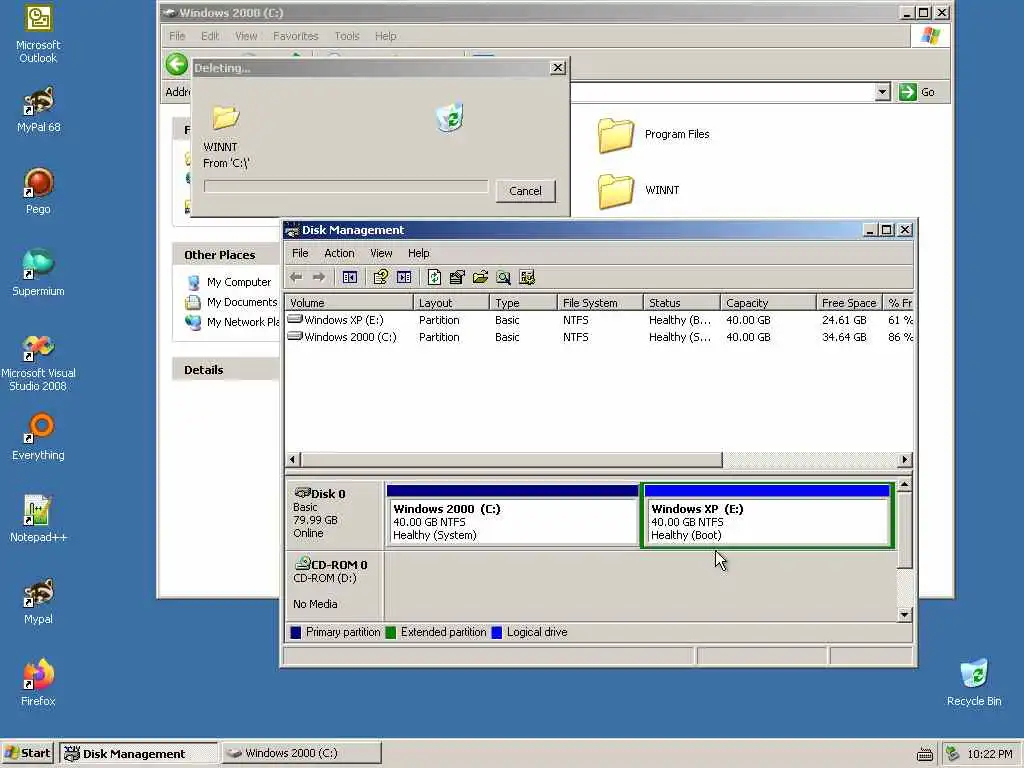
Task: Open File menu in Disk Management
Action: (x=300, y=253)
